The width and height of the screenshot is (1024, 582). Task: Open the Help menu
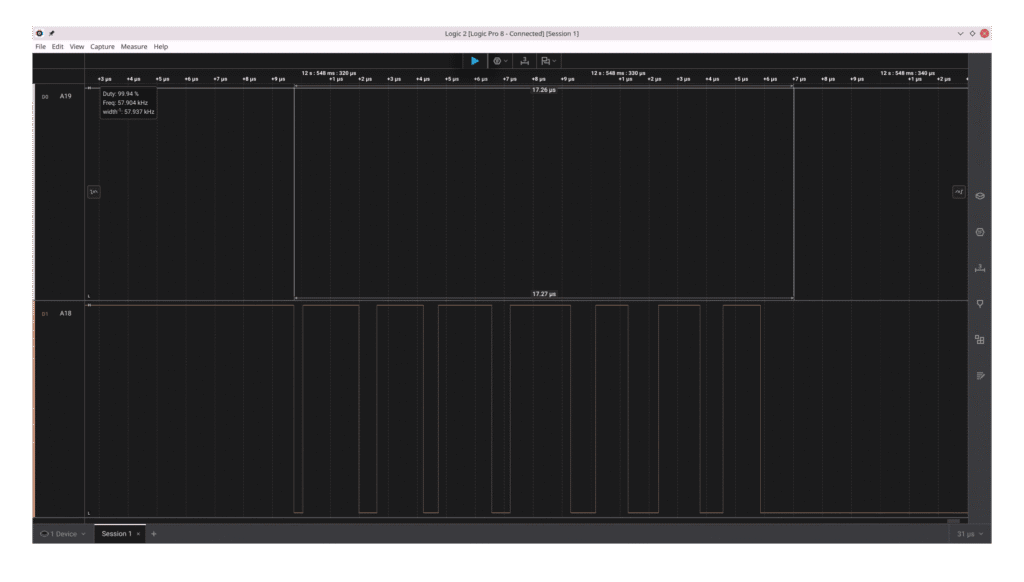[161, 47]
